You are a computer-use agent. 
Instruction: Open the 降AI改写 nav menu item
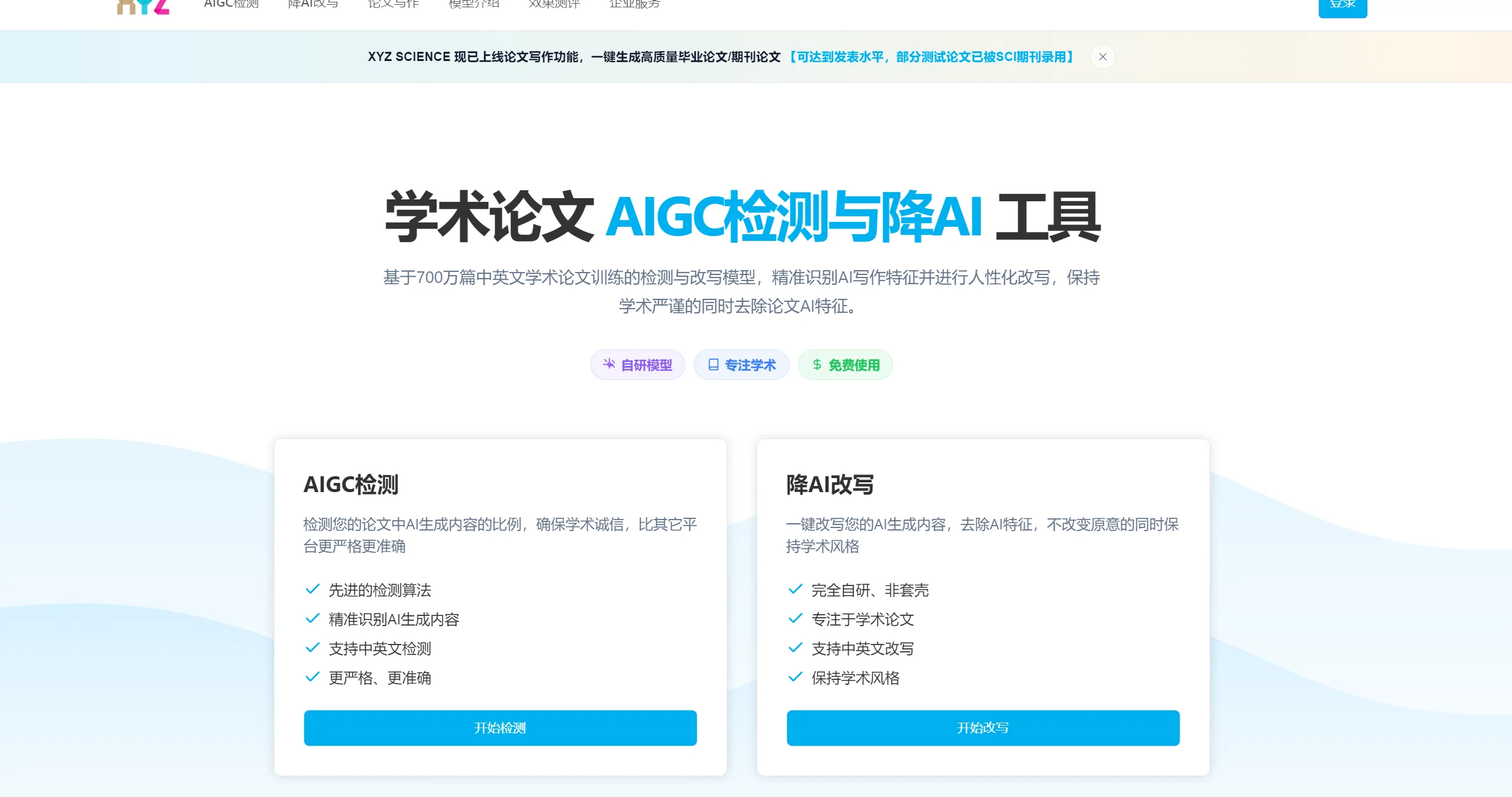(x=313, y=4)
